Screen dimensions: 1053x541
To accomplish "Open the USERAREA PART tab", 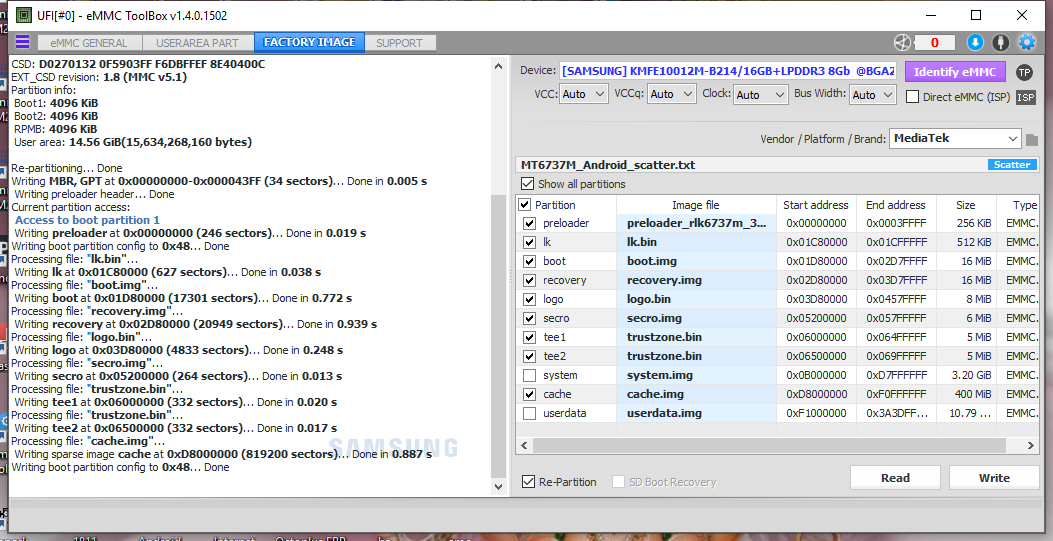I will [197, 43].
